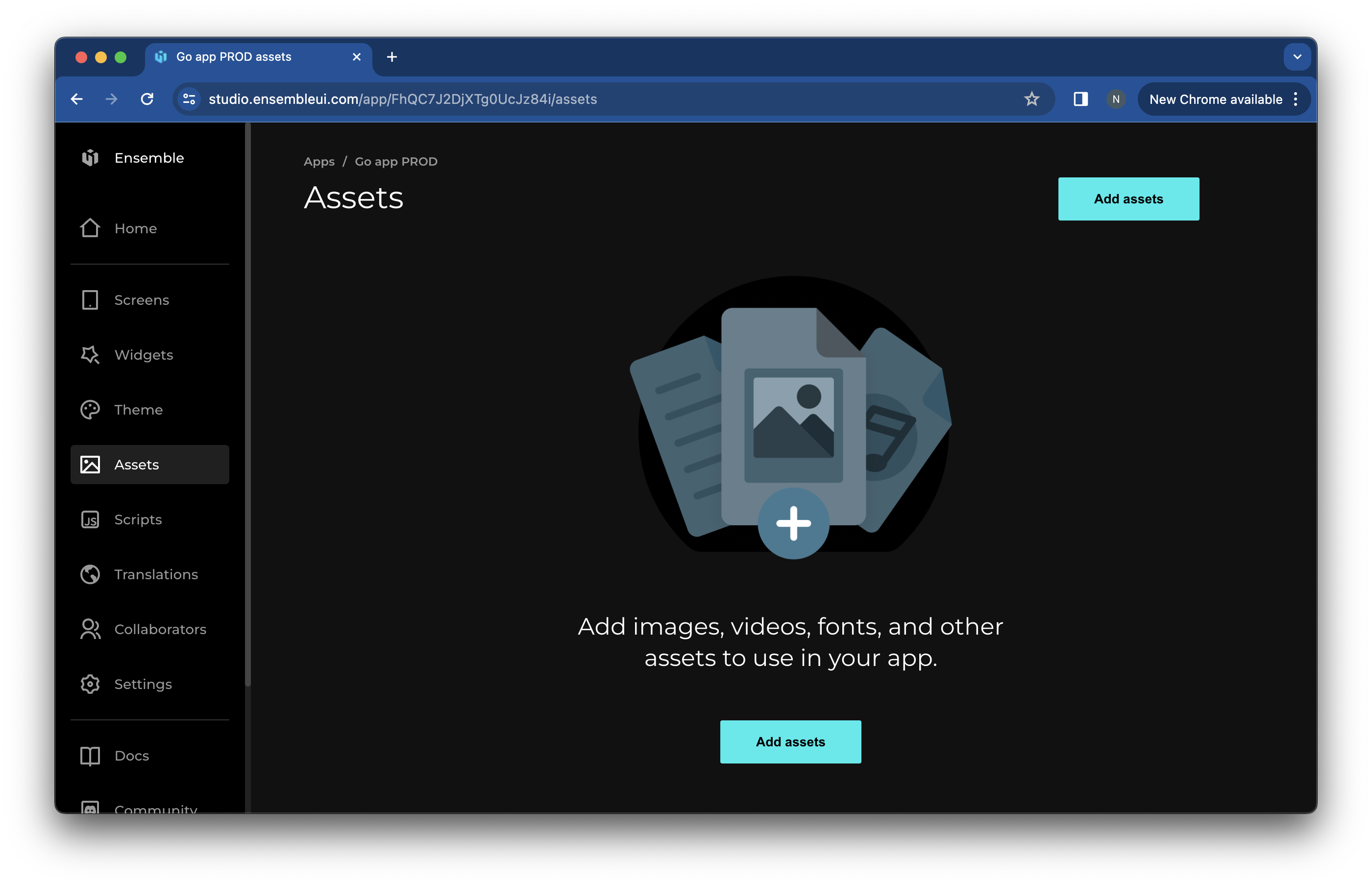Go to Home in sidebar

click(135, 228)
